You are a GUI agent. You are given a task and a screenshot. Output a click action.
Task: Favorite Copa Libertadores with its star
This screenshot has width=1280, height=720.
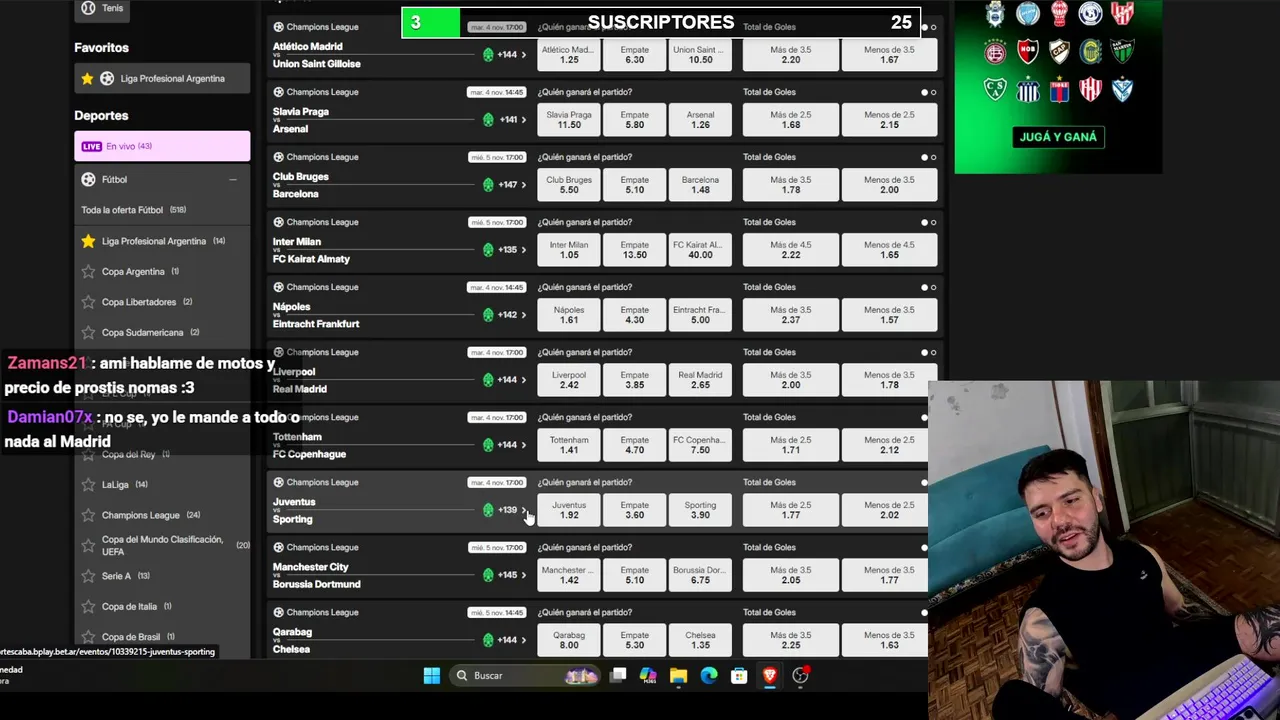88,302
